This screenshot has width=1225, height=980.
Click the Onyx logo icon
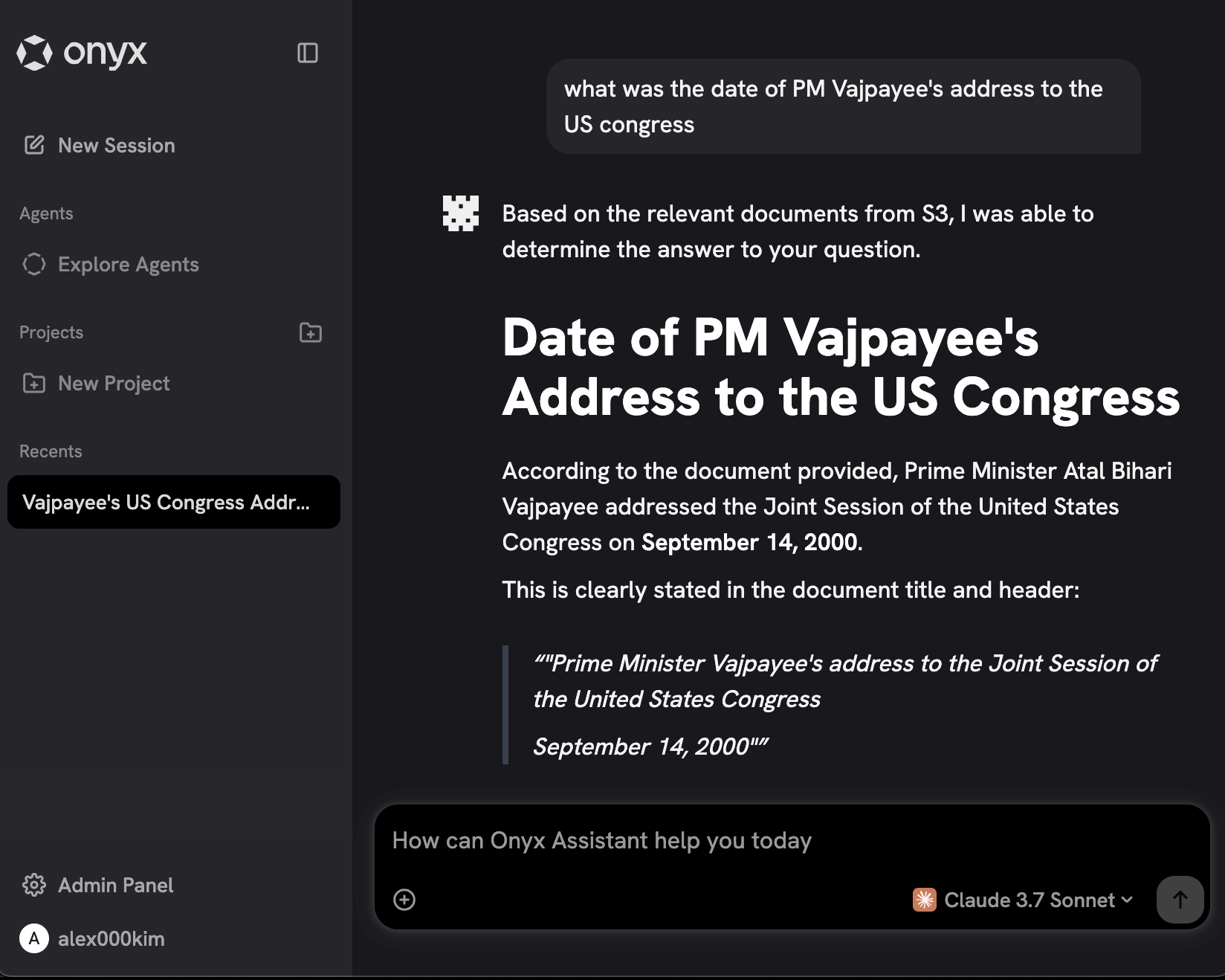pyautogui.click(x=34, y=53)
